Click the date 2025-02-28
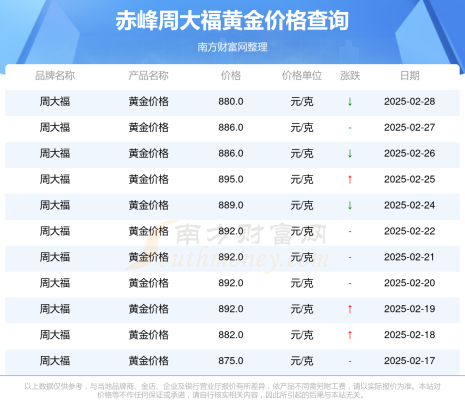The width and height of the screenshot is (465, 400). click(409, 102)
